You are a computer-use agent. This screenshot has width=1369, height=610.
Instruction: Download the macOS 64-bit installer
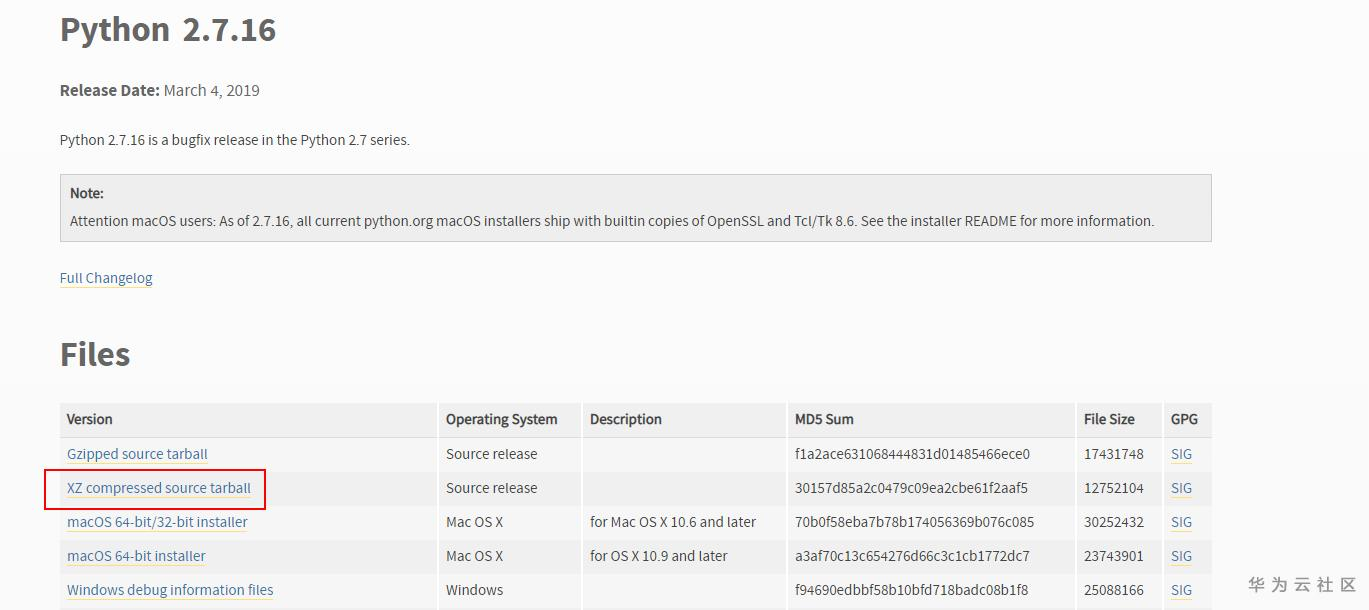(x=136, y=556)
